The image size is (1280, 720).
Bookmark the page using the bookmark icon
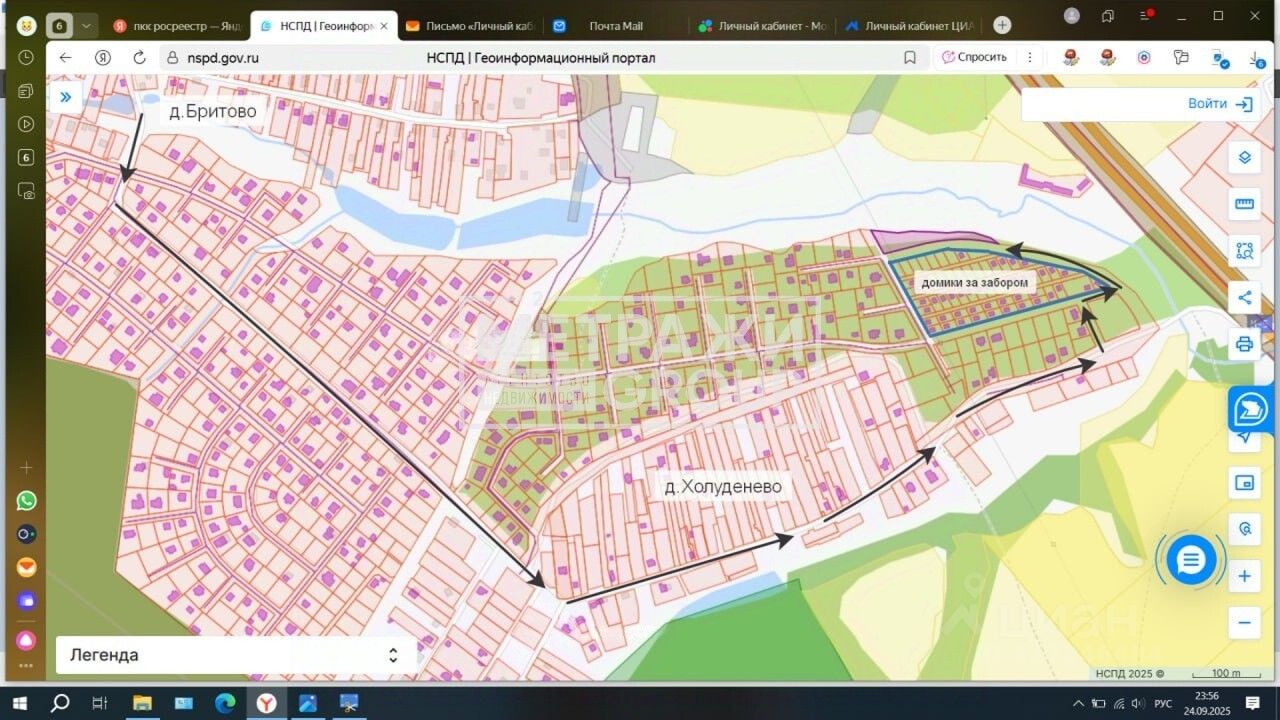point(909,58)
